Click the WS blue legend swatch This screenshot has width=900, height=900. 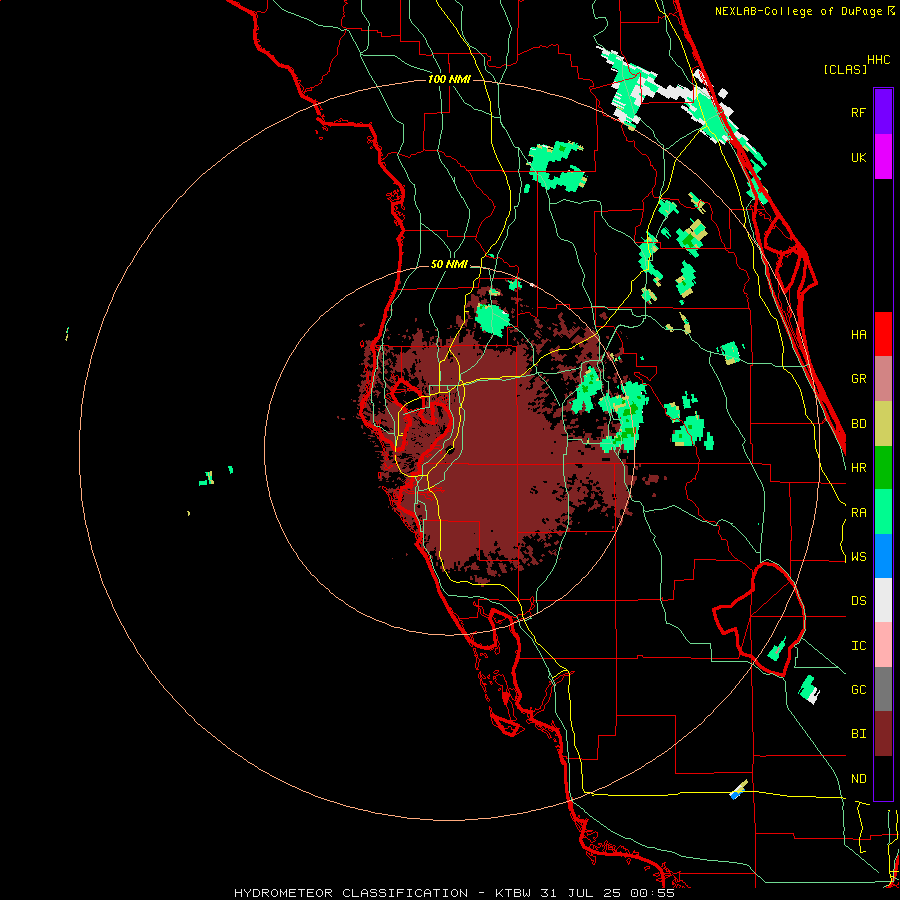click(883, 556)
